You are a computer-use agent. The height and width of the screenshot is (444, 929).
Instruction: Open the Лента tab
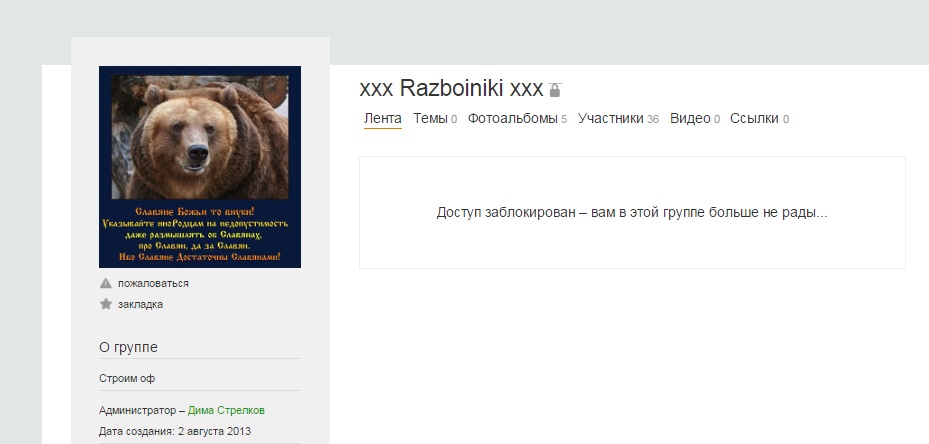point(382,119)
